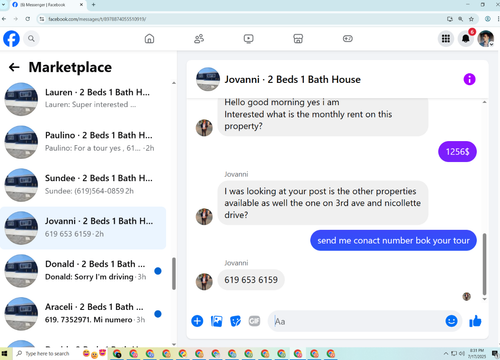Open the notifications bell icon
Screen dimensions: 500x360
pyautogui.click(x=466, y=39)
